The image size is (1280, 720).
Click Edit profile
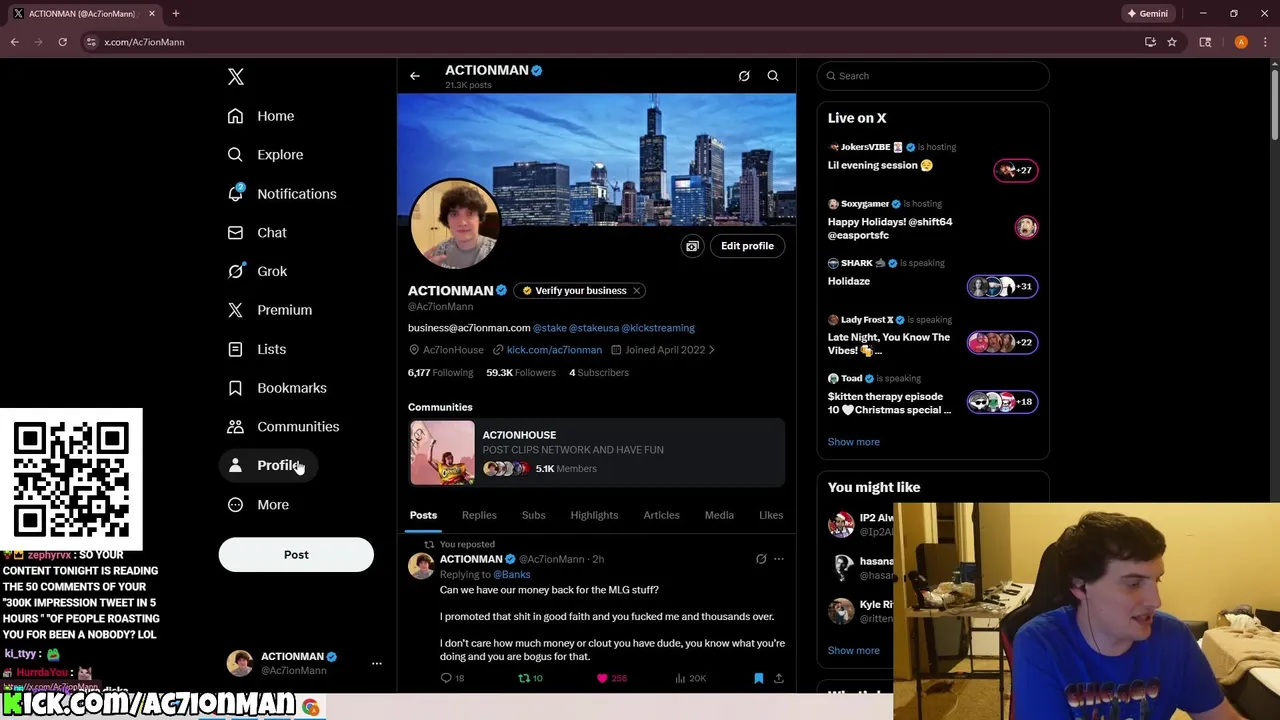(747, 246)
